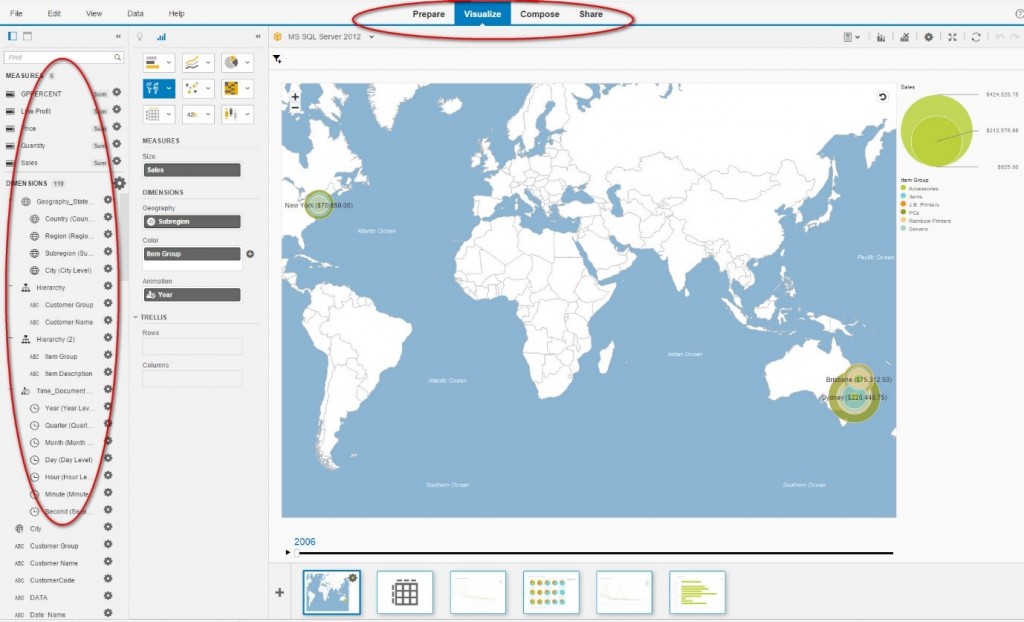
Task: Play the Year animation
Action: tap(288, 552)
